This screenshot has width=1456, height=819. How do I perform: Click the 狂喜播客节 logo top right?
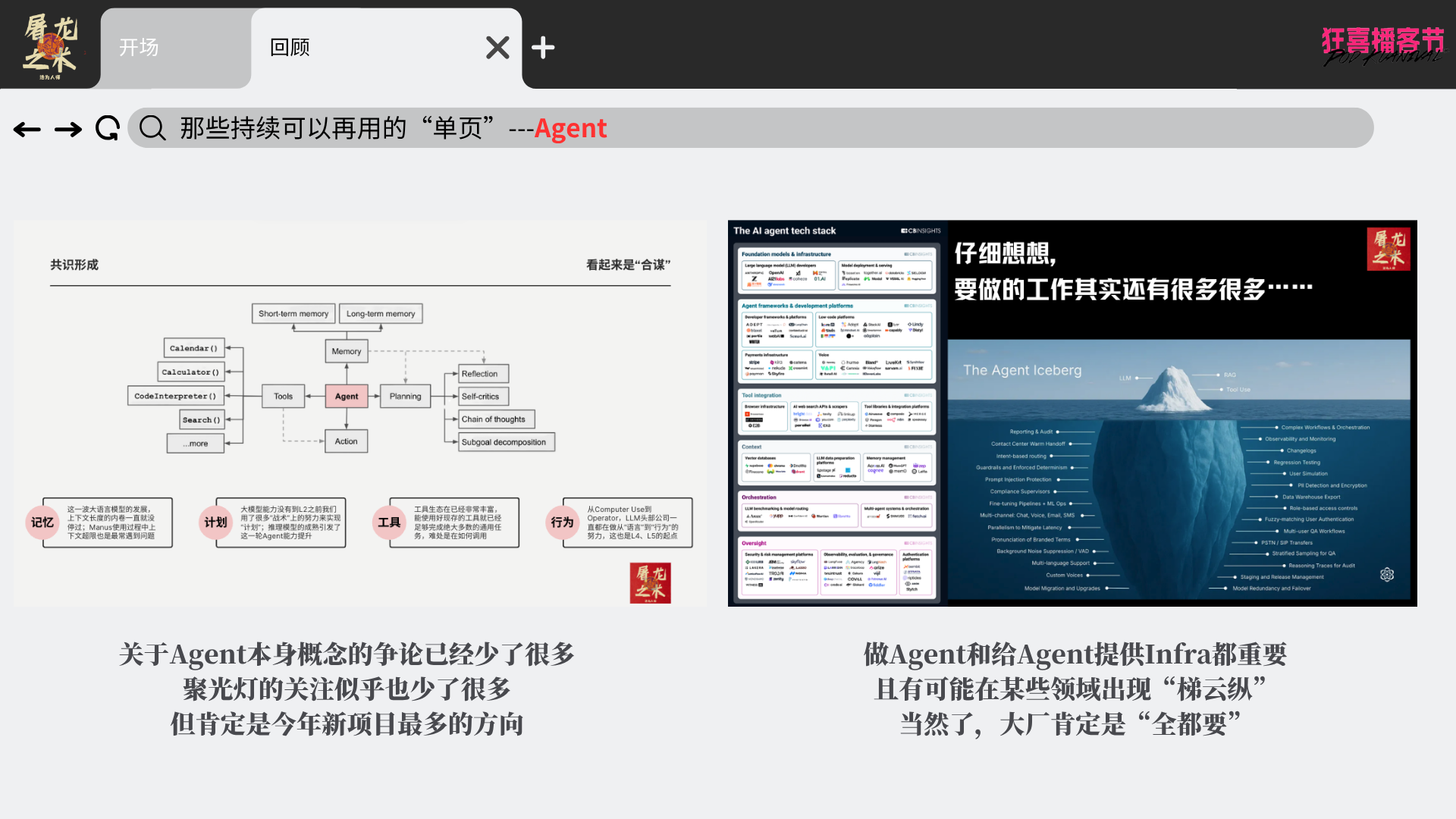pyautogui.click(x=1383, y=45)
